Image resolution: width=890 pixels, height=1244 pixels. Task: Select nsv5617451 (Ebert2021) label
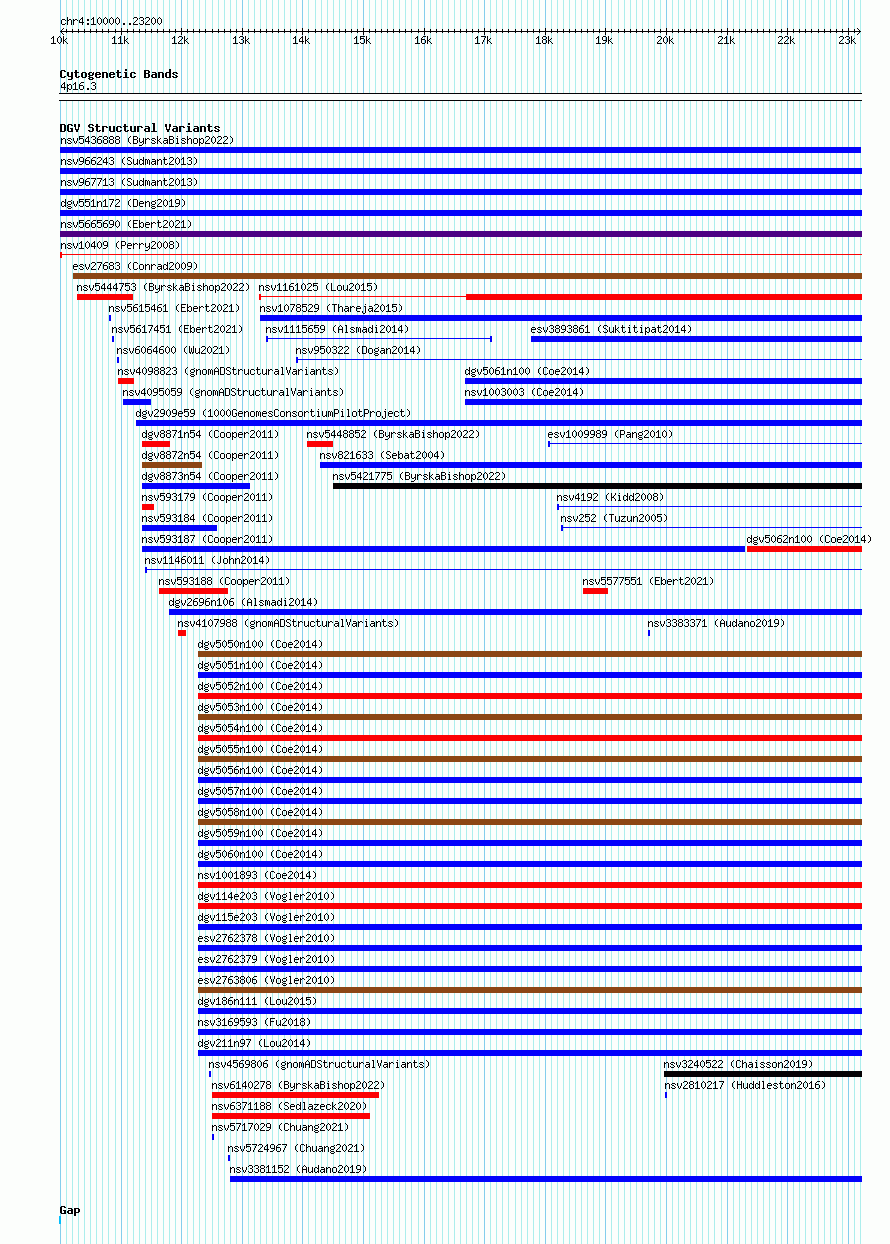(177, 329)
